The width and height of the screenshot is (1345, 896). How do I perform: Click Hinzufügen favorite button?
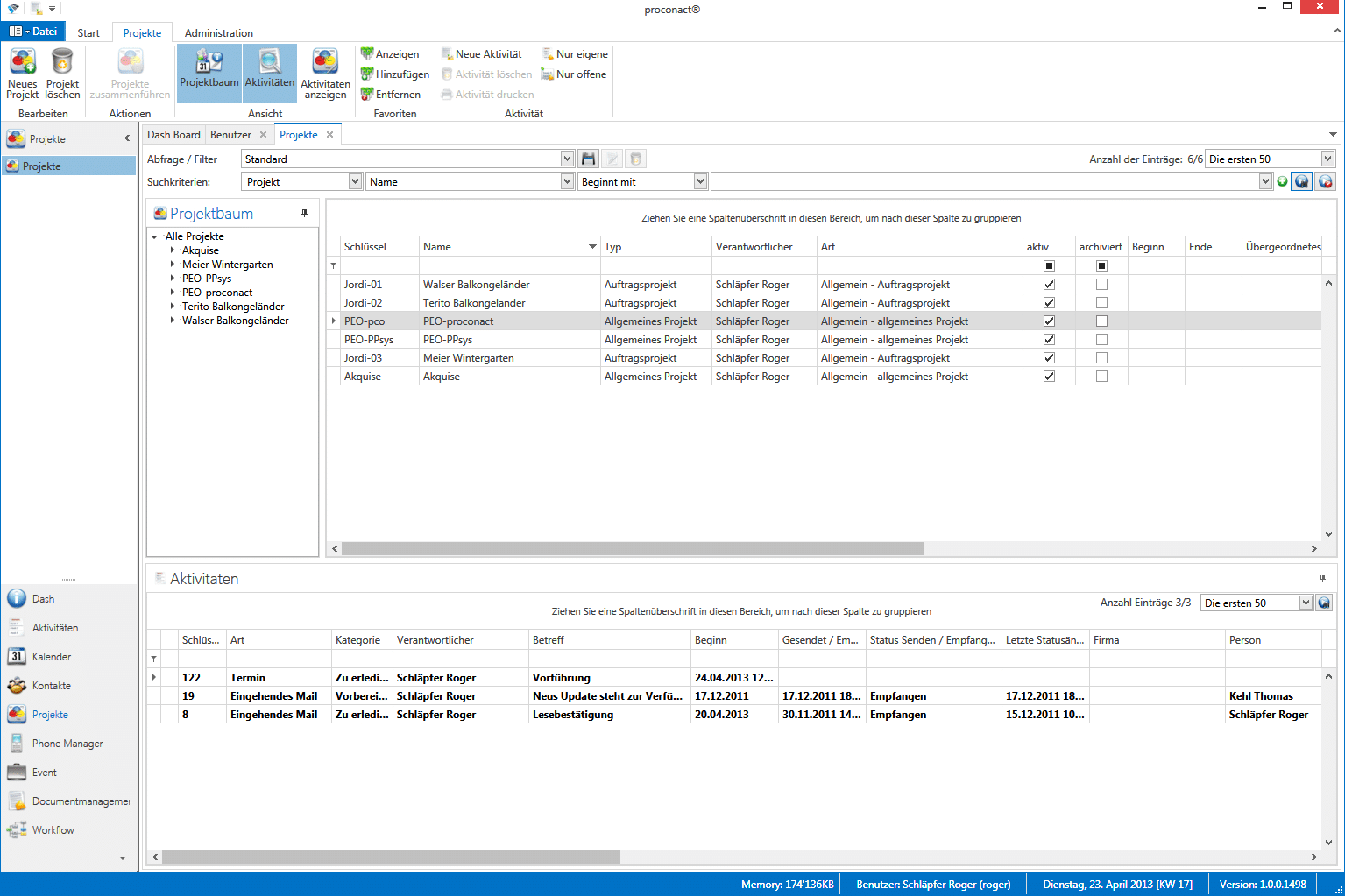click(395, 74)
